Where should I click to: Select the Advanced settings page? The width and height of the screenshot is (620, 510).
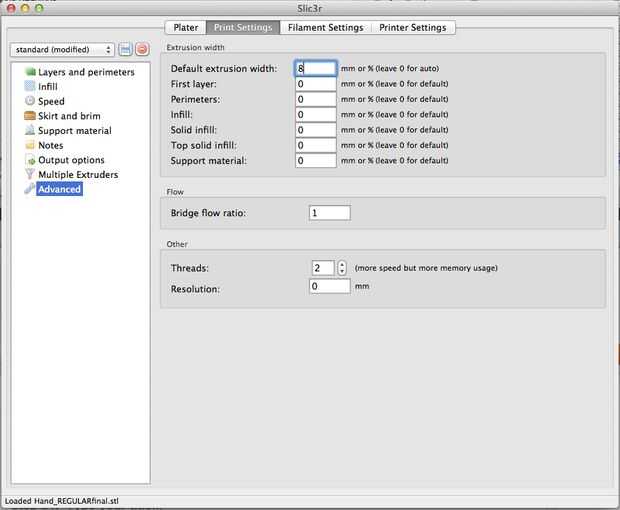tap(59, 189)
